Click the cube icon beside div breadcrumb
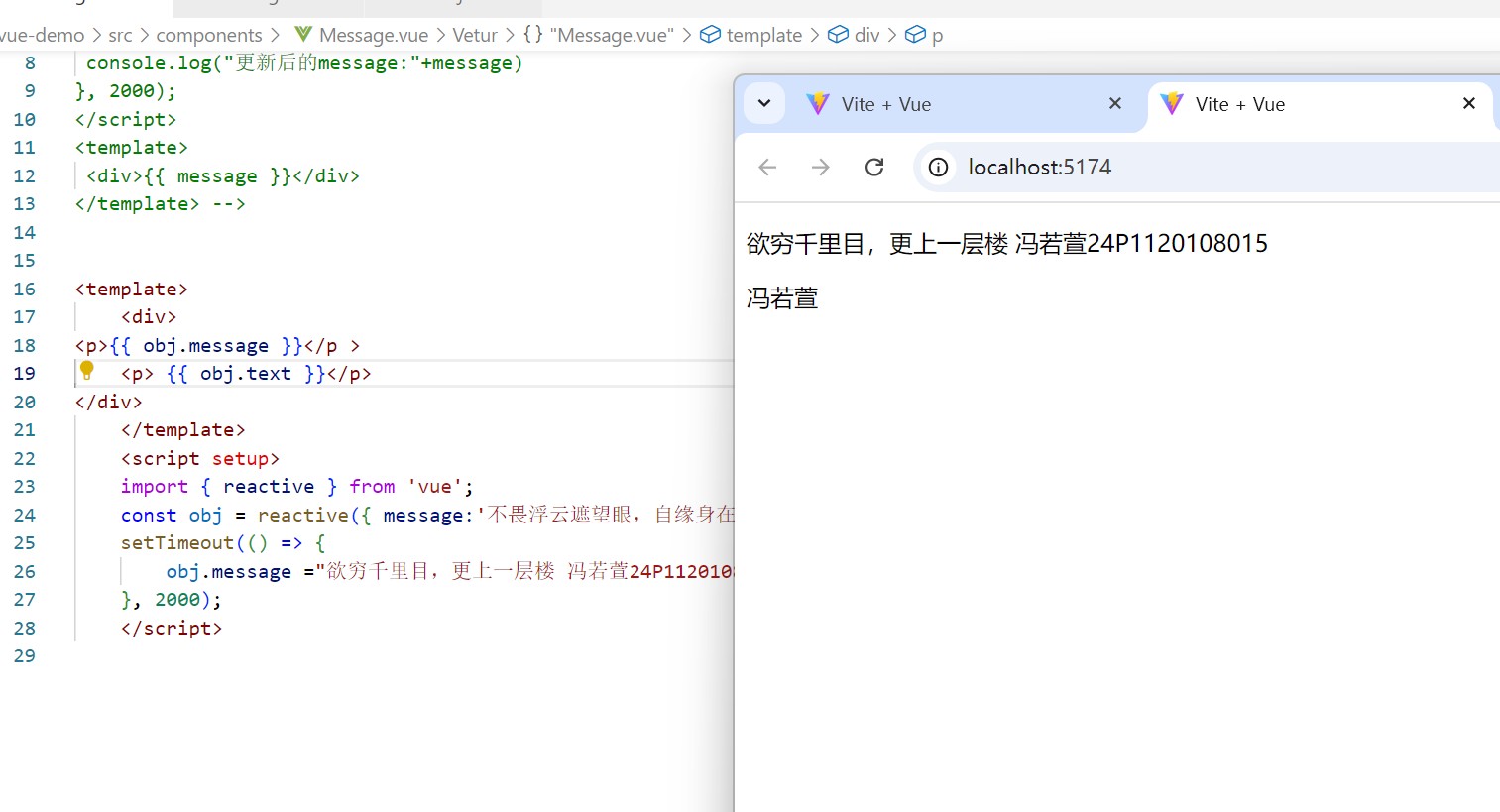This screenshot has width=1500, height=812. tap(838, 35)
